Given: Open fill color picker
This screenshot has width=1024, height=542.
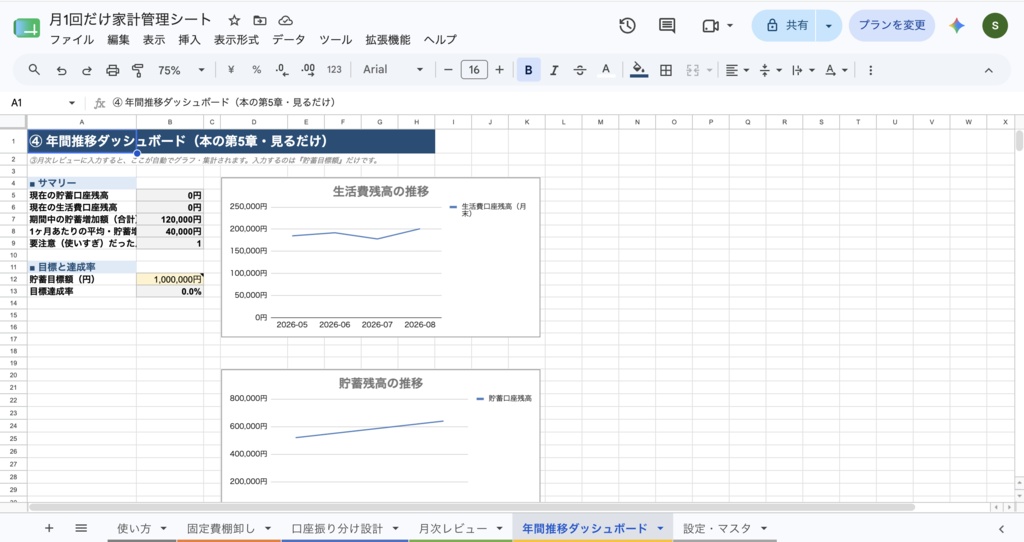Looking at the screenshot, I should [639, 70].
